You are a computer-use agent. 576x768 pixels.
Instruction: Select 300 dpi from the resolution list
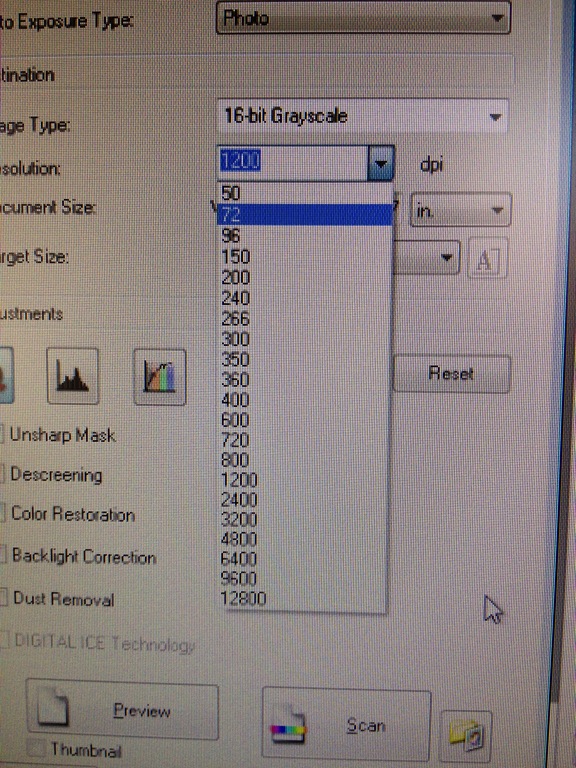pos(304,339)
